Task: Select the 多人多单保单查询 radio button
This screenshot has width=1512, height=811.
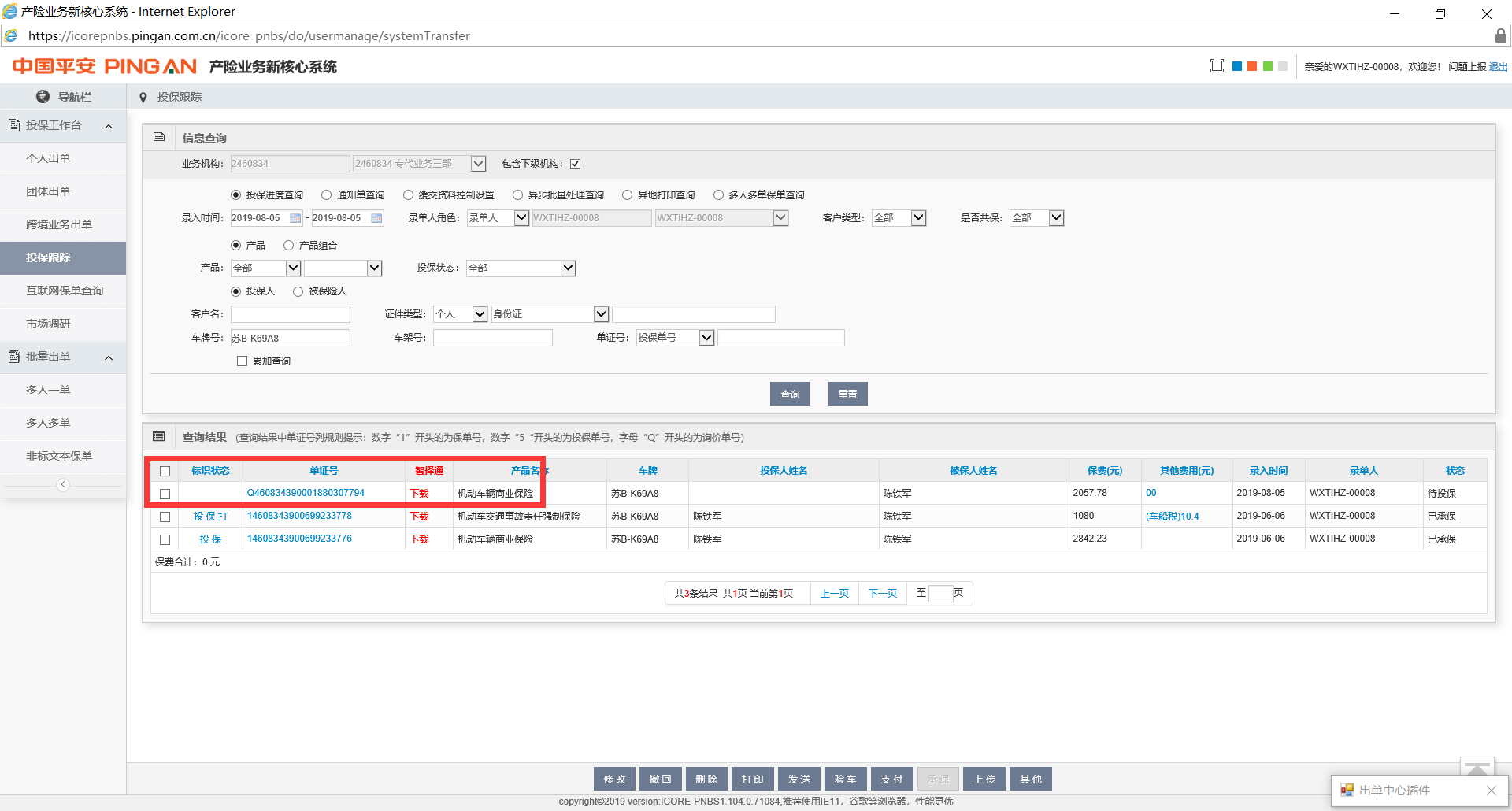Action: [x=718, y=194]
